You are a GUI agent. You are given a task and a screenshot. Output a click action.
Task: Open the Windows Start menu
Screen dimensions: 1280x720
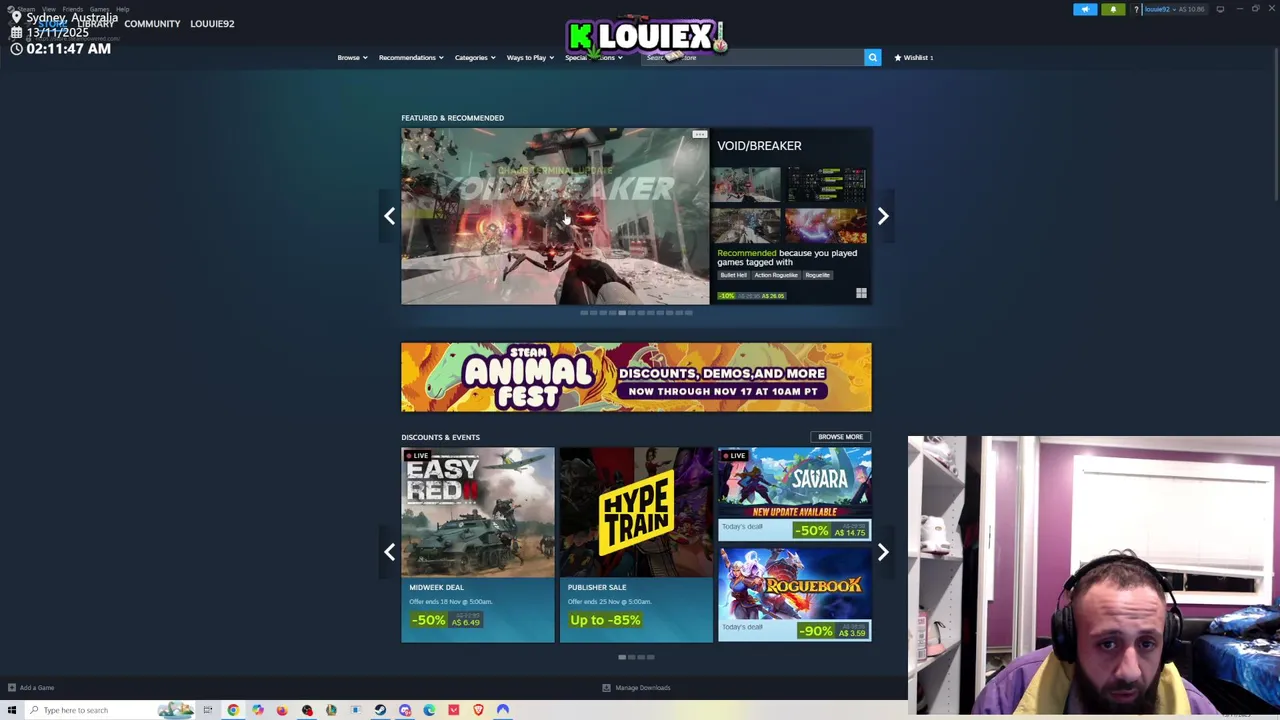(x=12, y=710)
